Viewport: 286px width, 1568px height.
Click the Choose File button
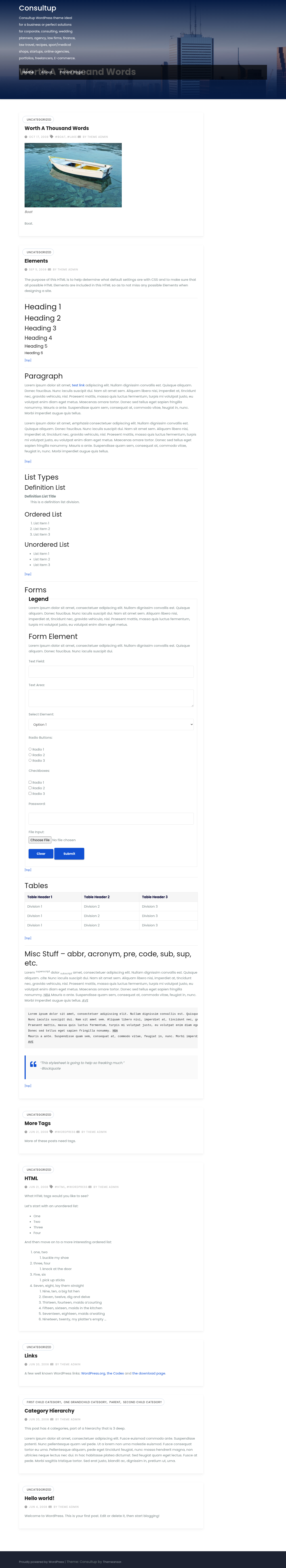40,840
